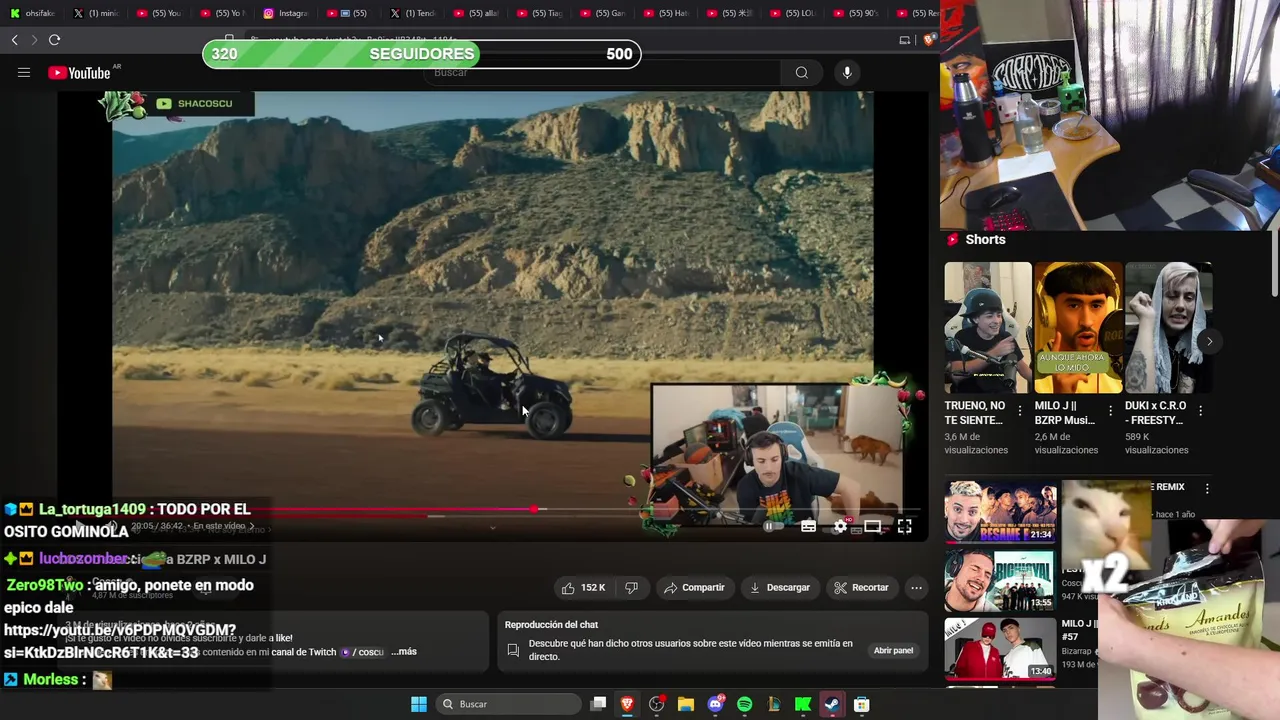Click the Recortar clip button
This screenshot has height=720, width=1280.
pyautogui.click(x=861, y=587)
